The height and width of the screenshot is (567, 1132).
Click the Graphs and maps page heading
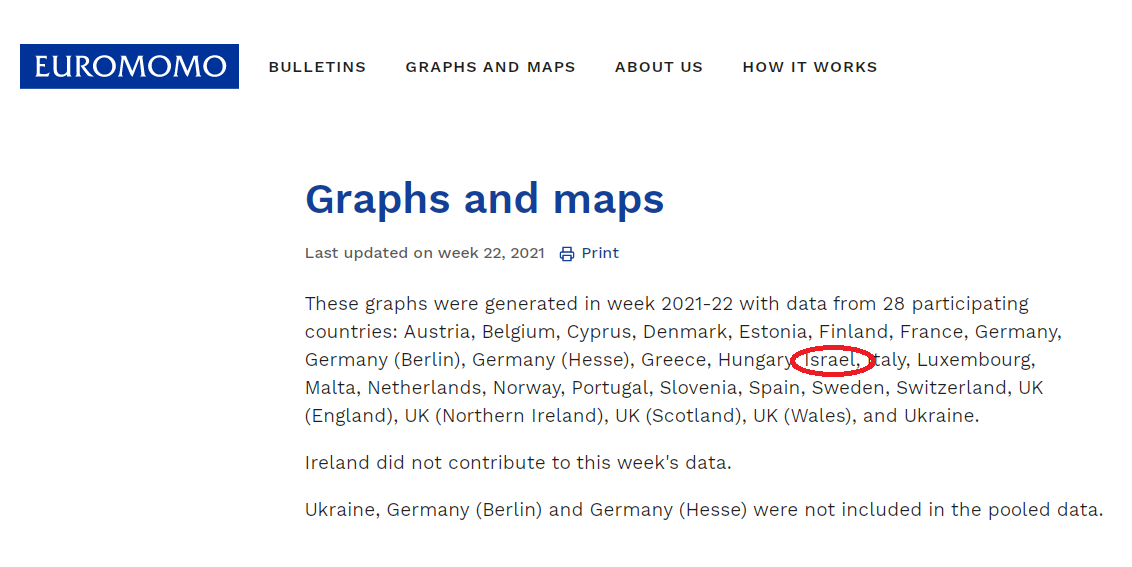pos(484,199)
